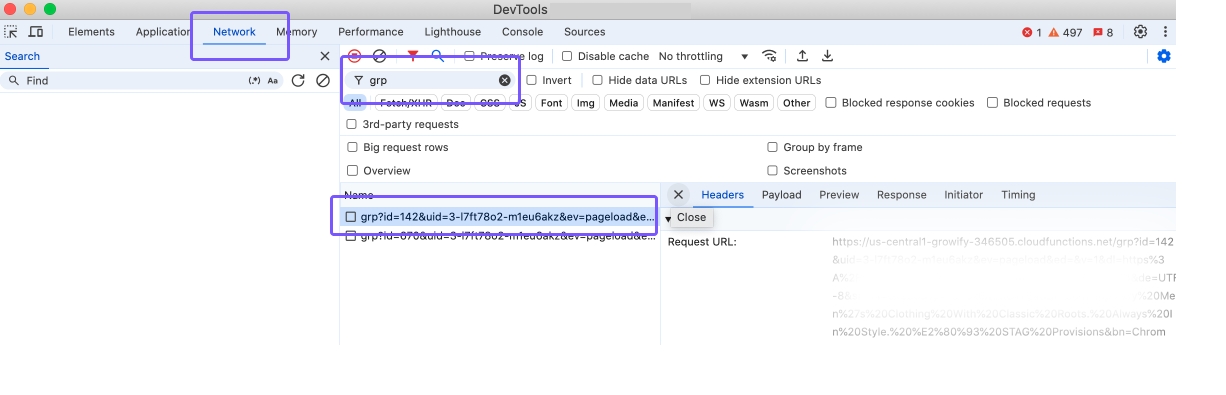Toggle the device toolbar icon
The height and width of the screenshot is (395, 1226).
[36, 32]
